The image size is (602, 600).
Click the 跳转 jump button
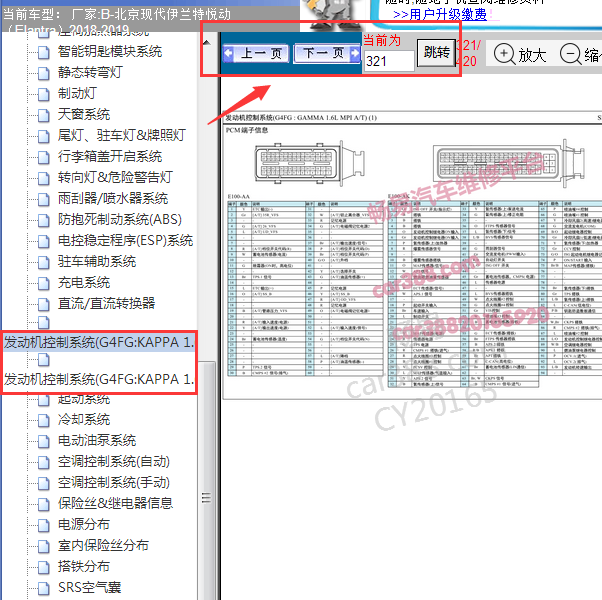click(x=437, y=53)
